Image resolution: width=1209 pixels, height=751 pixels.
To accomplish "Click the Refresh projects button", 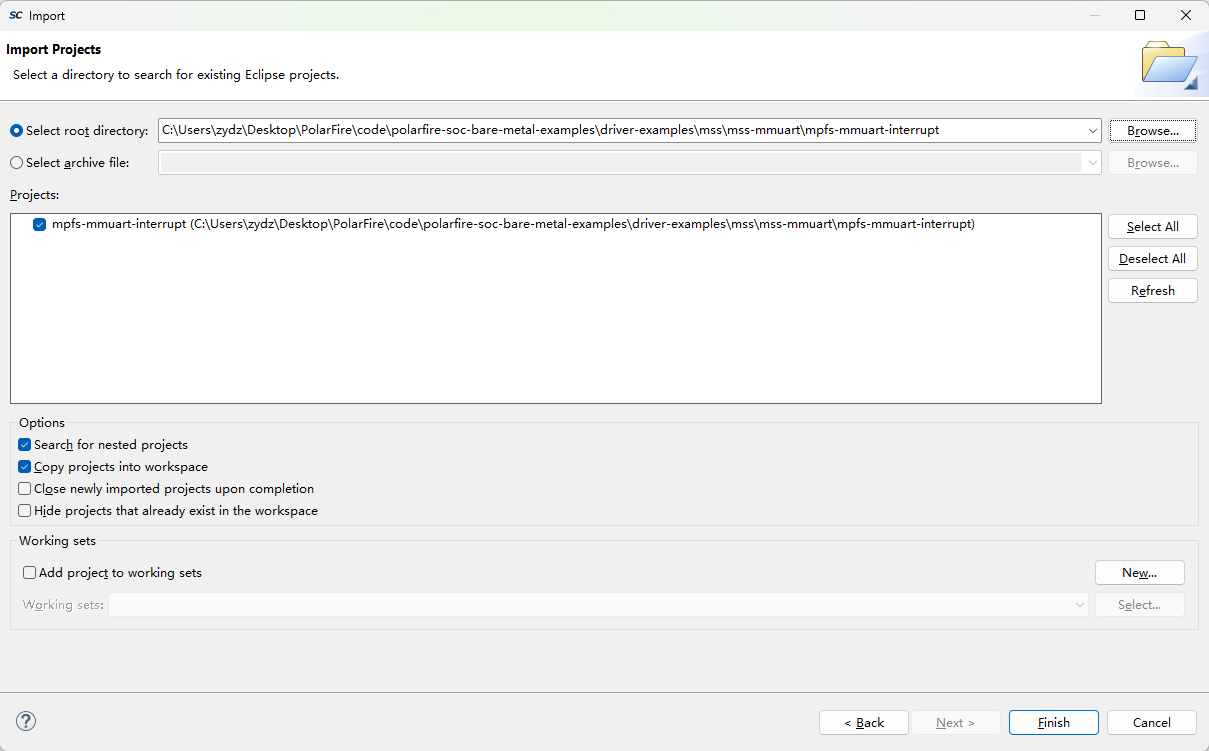I will point(1153,291).
